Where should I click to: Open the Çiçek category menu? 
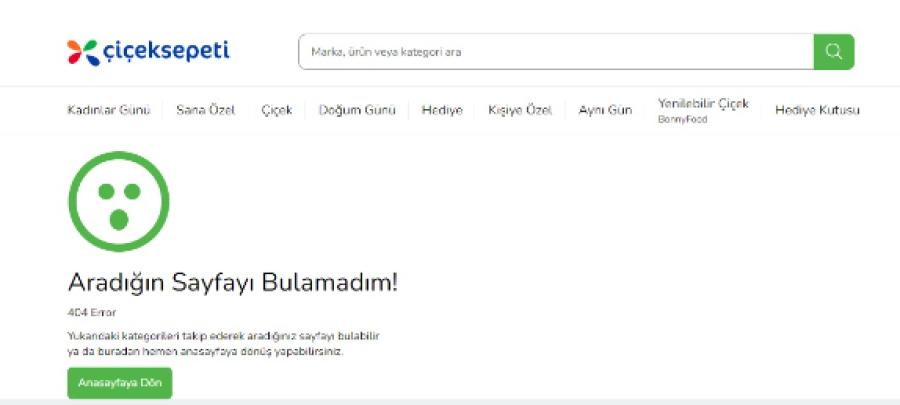[x=277, y=110]
